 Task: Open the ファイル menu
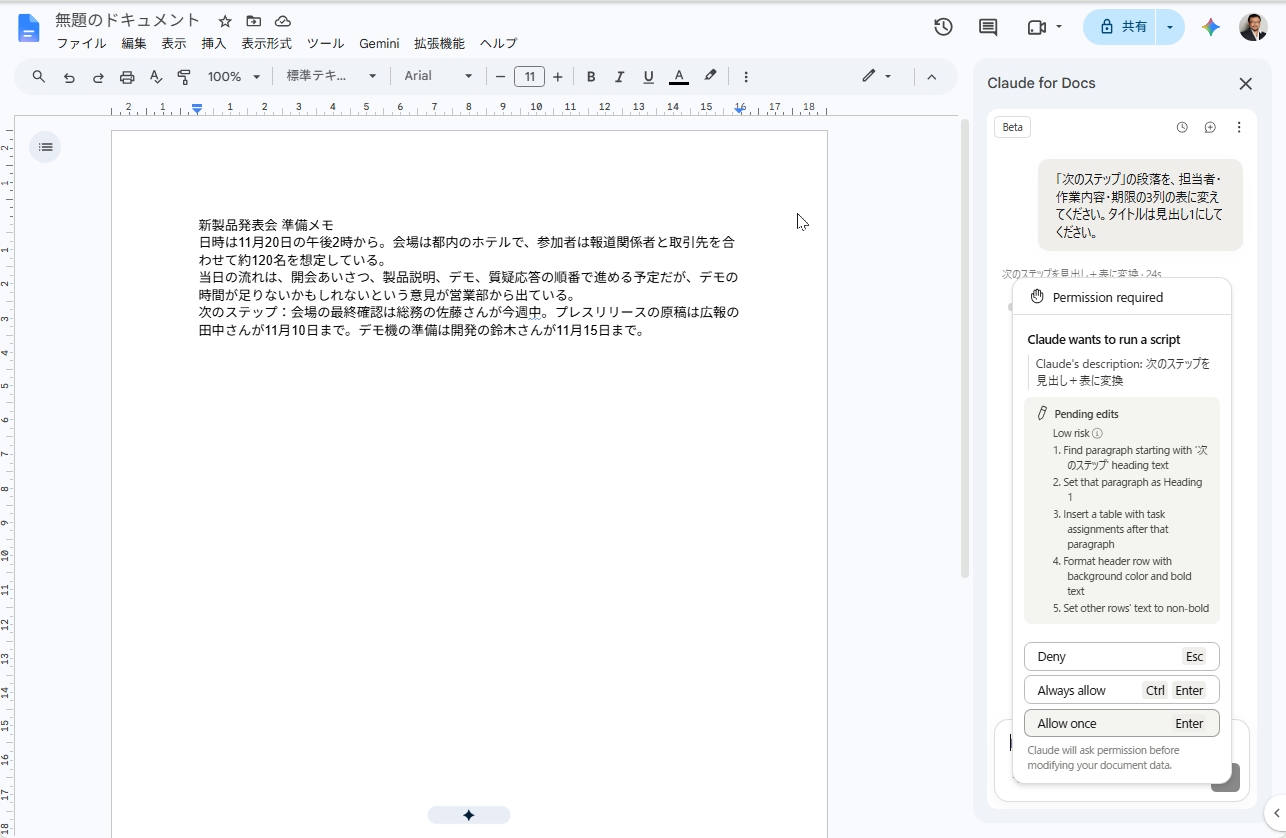81,44
